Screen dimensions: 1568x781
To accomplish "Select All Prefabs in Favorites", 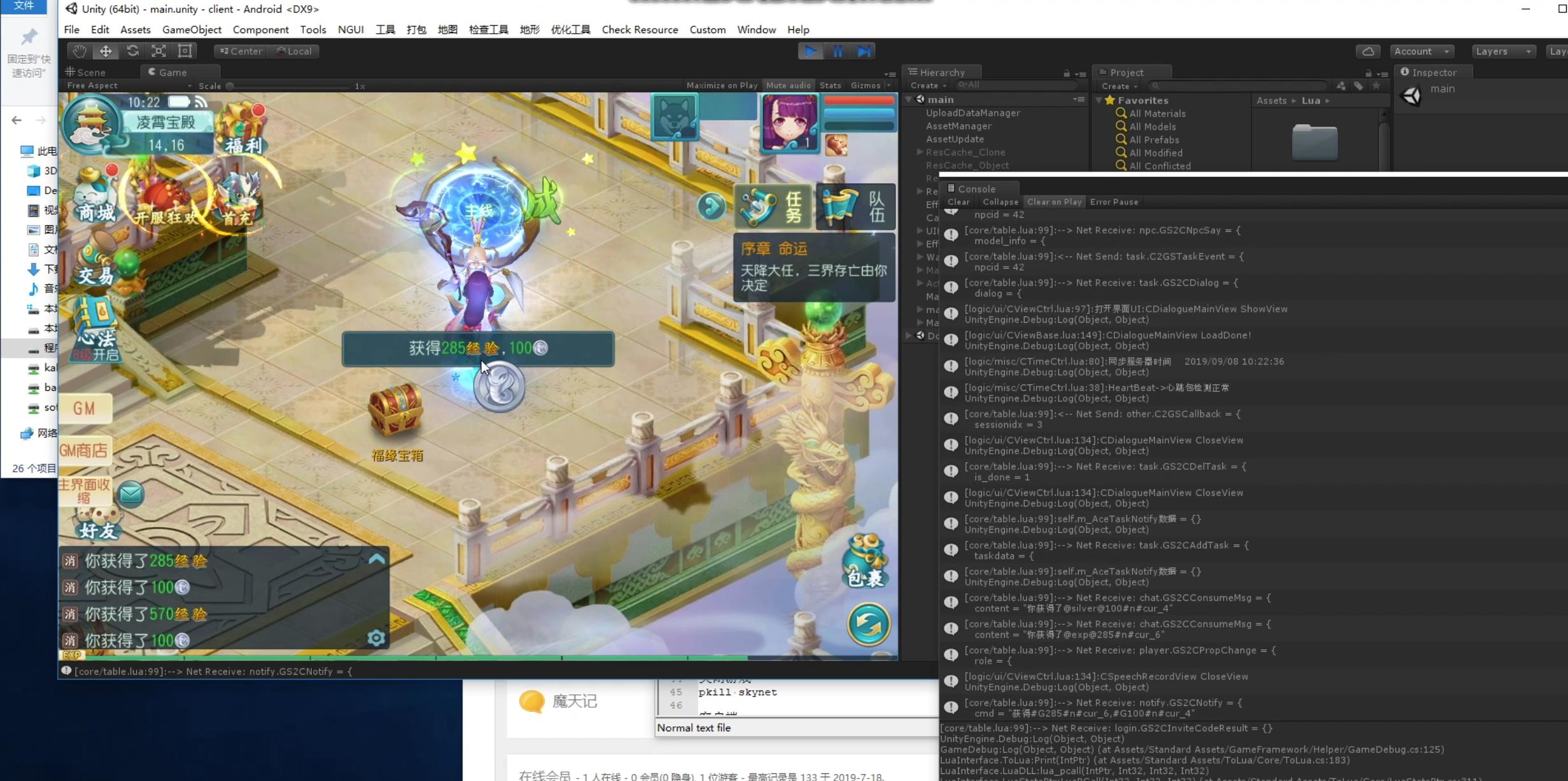I will [1154, 139].
